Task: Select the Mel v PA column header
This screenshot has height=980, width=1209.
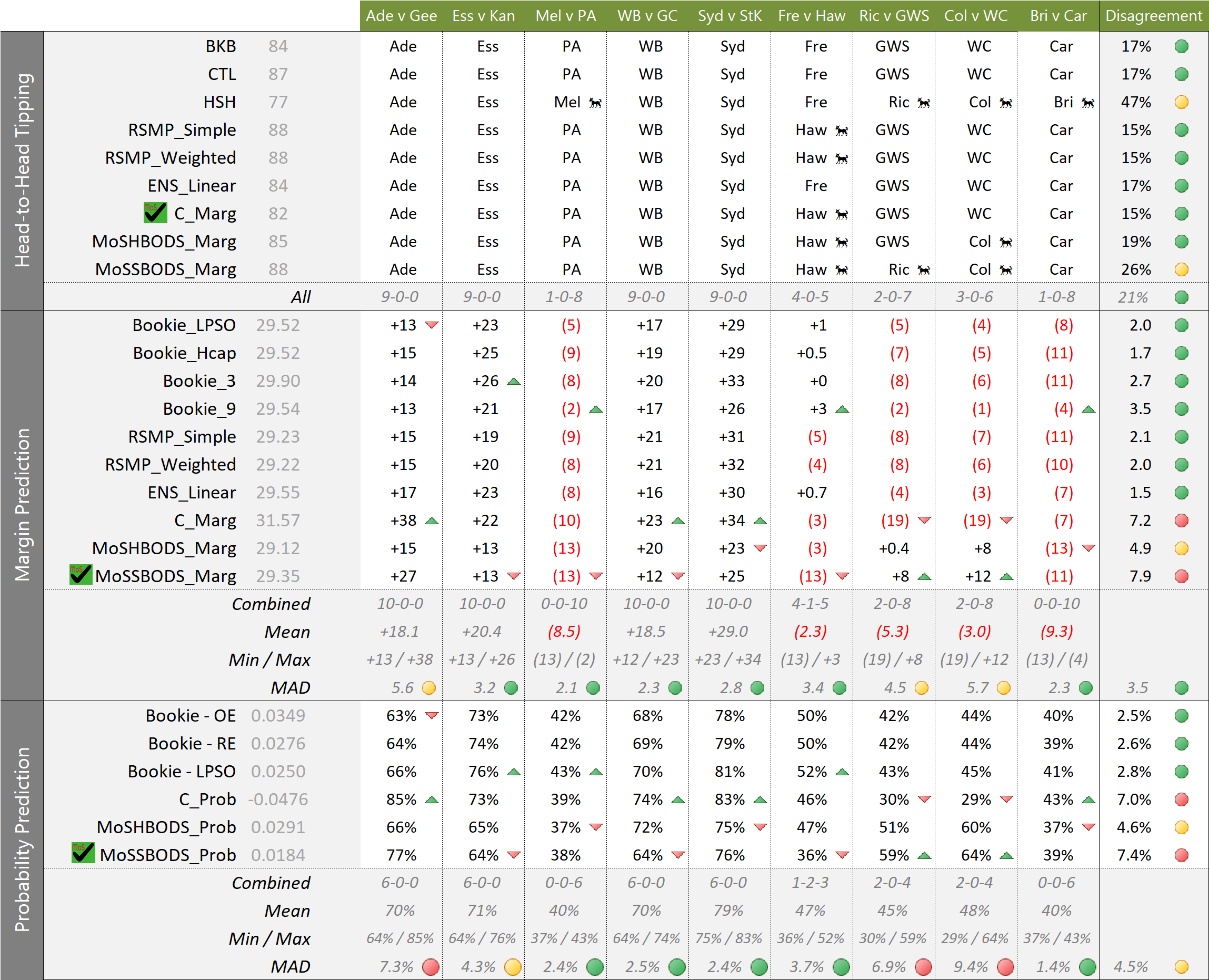Action: coord(566,16)
